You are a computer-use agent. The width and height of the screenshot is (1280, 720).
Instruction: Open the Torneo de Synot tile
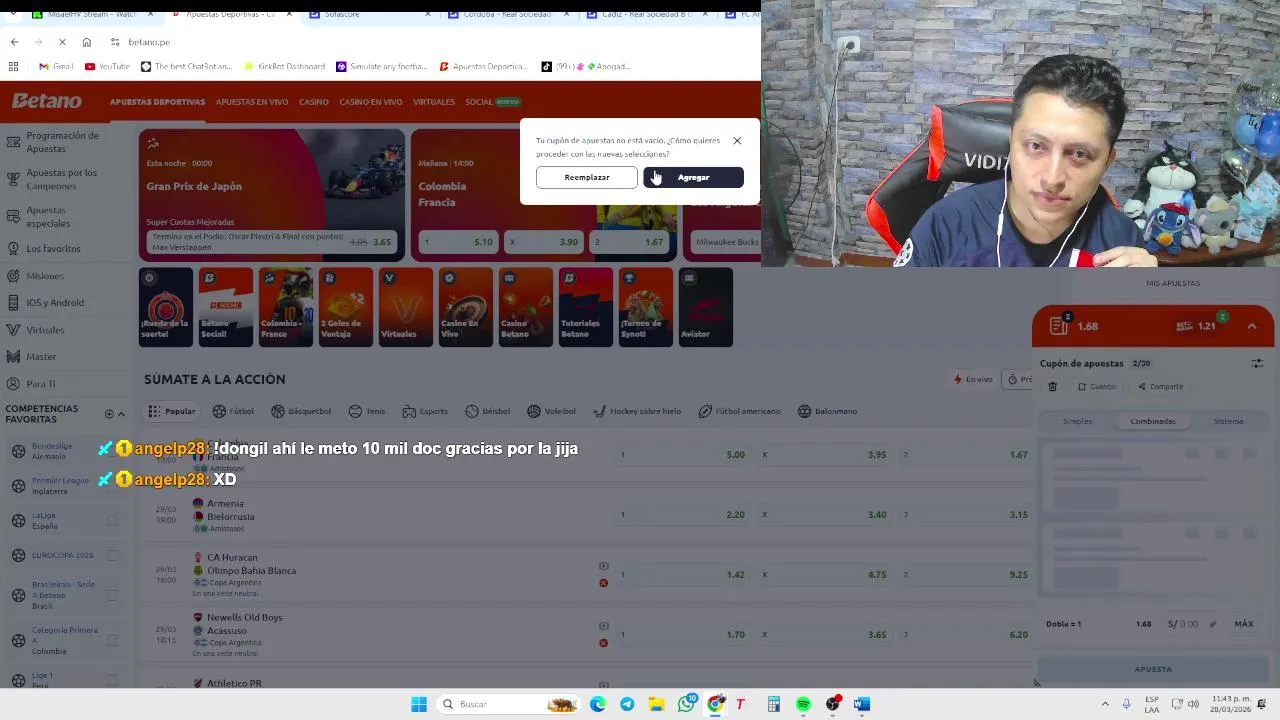coord(646,306)
